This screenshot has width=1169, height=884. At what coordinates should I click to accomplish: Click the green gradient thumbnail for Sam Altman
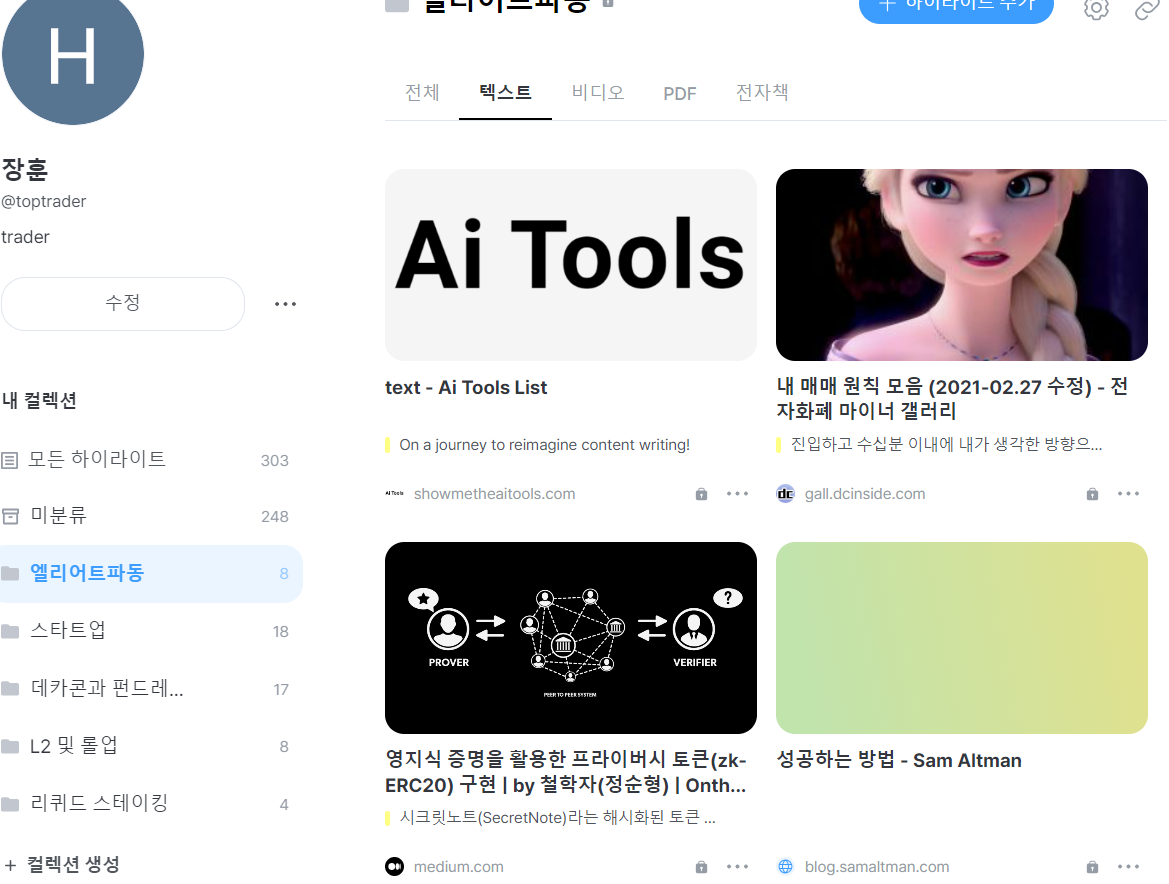[x=962, y=638]
